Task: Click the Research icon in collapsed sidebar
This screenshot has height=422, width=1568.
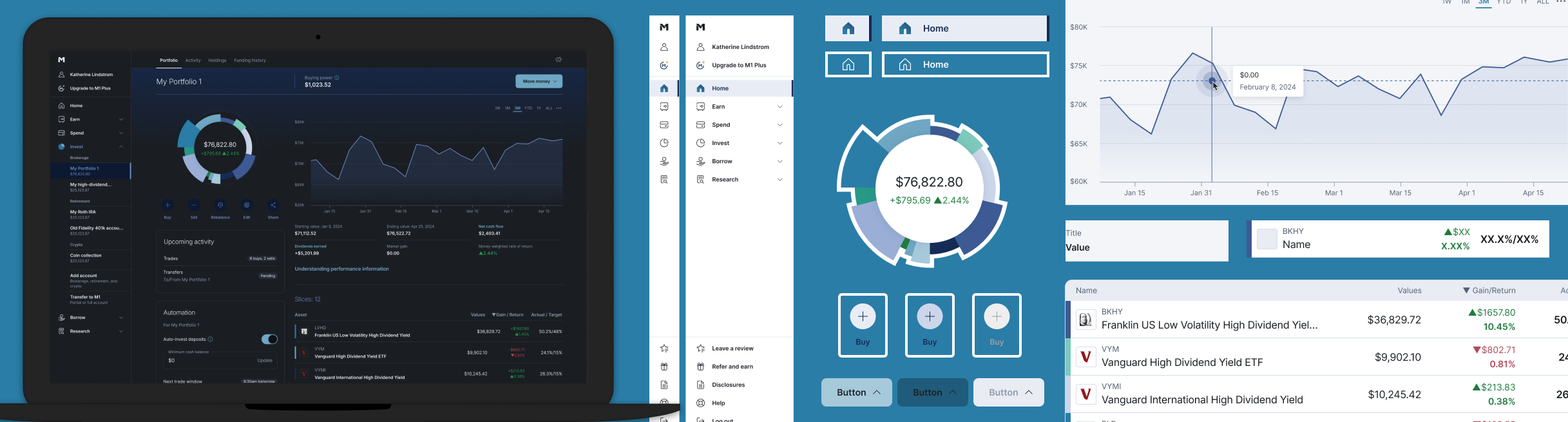Action: (x=664, y=180)
